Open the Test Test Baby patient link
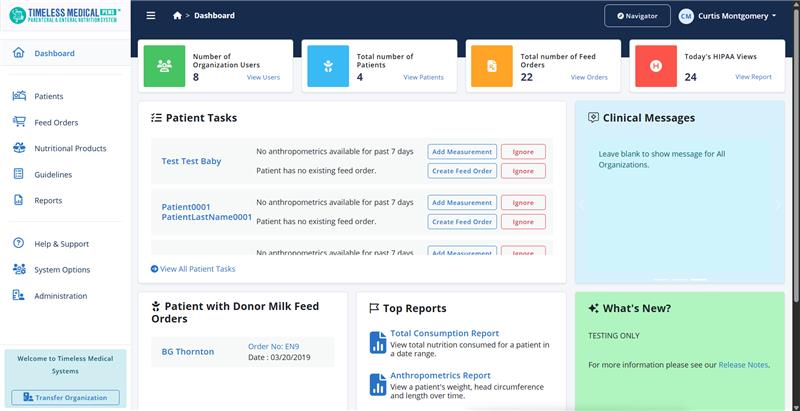Viewport: 800px width, 411px height. coord(191,161)
